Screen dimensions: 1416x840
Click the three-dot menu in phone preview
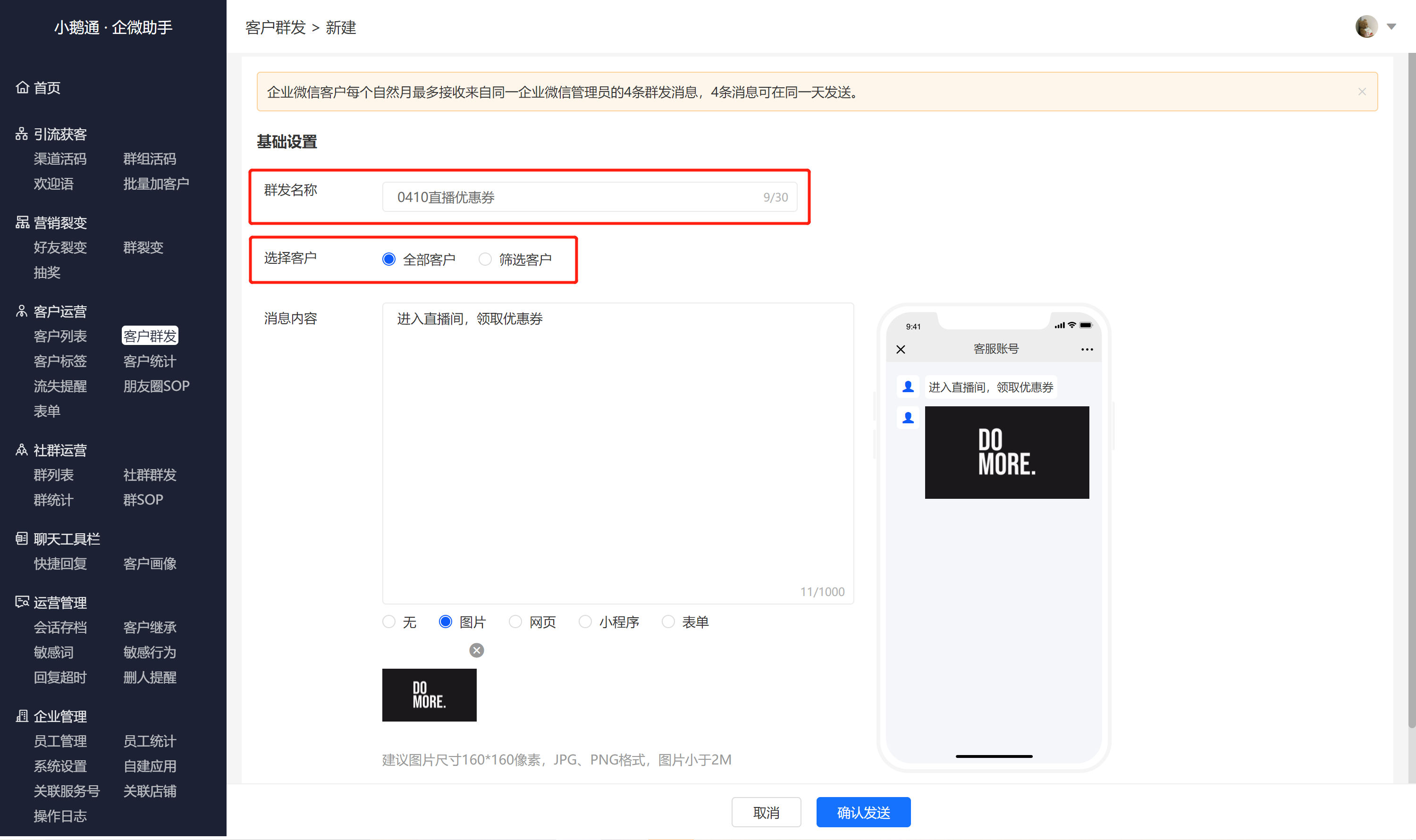1087,349
